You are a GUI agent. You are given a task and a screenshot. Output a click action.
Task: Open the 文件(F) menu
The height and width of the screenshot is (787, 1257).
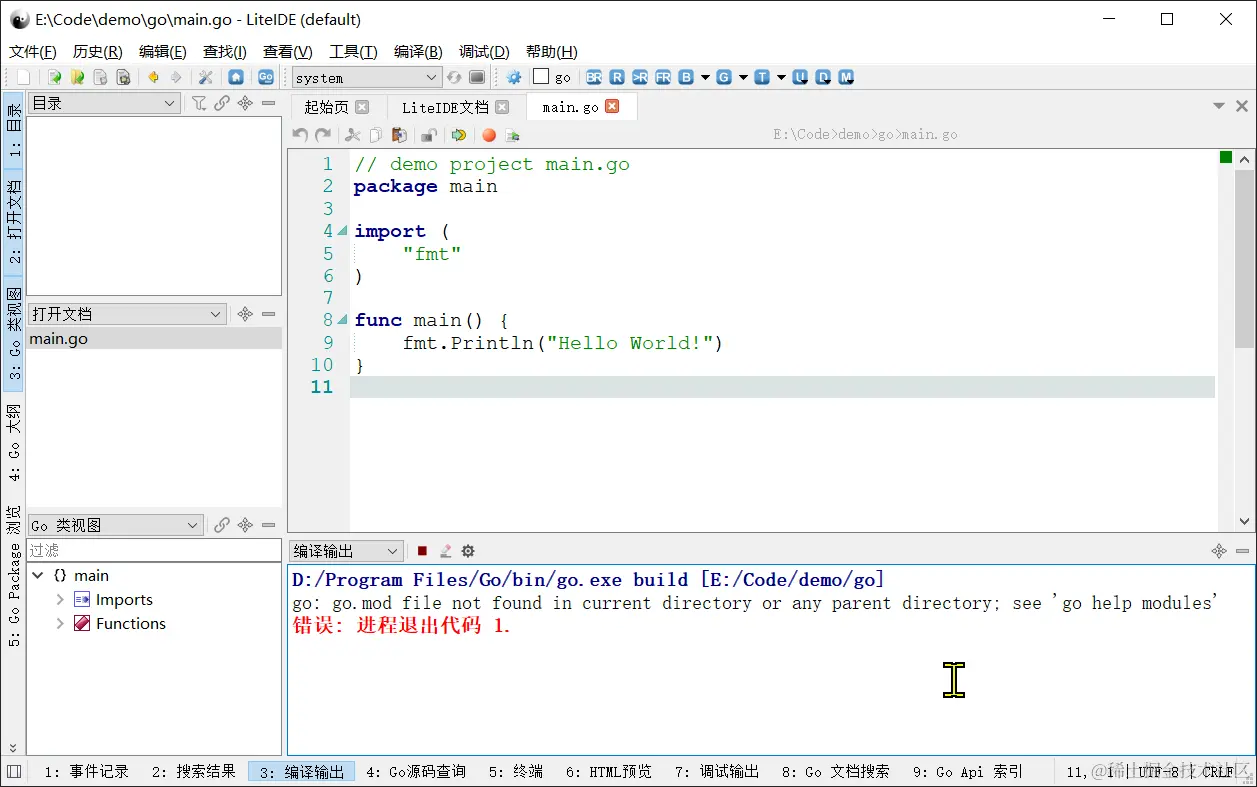coord(33,52)
